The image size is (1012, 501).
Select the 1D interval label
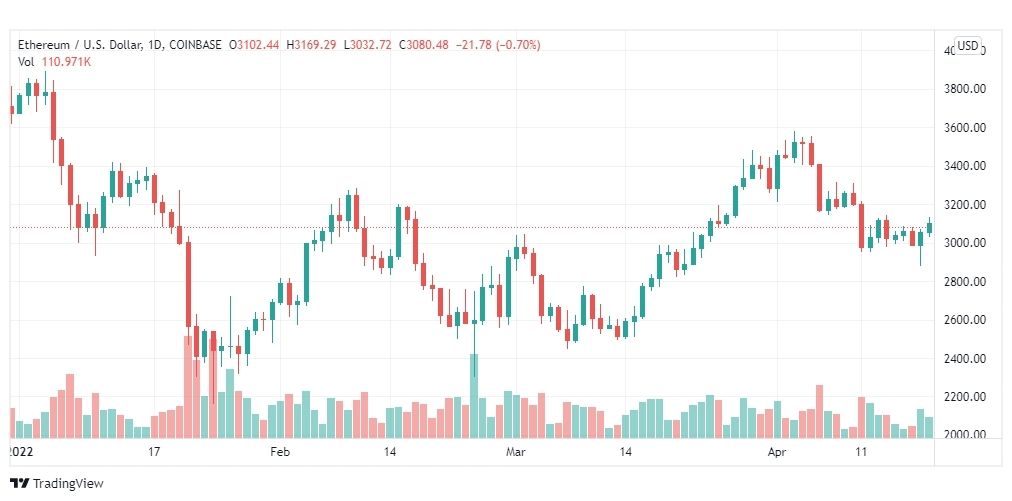coord(172,45)
